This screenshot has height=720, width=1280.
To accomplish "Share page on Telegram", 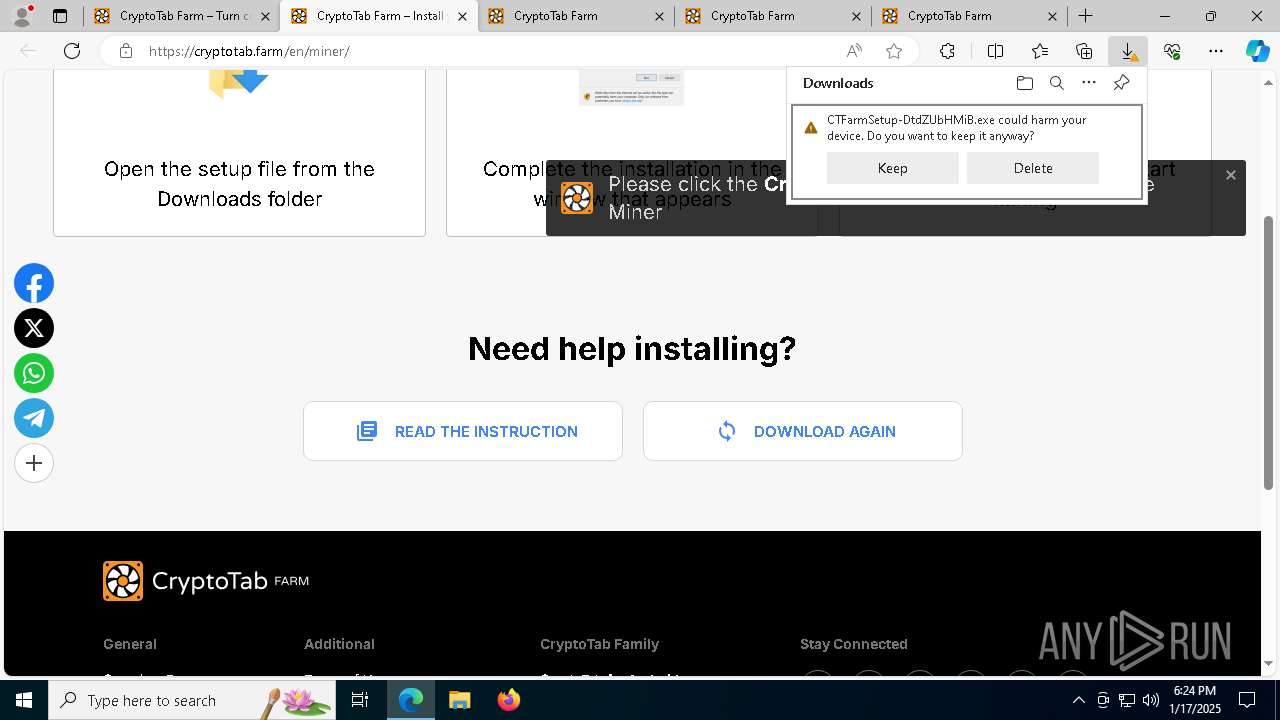I will pos(34,418).
